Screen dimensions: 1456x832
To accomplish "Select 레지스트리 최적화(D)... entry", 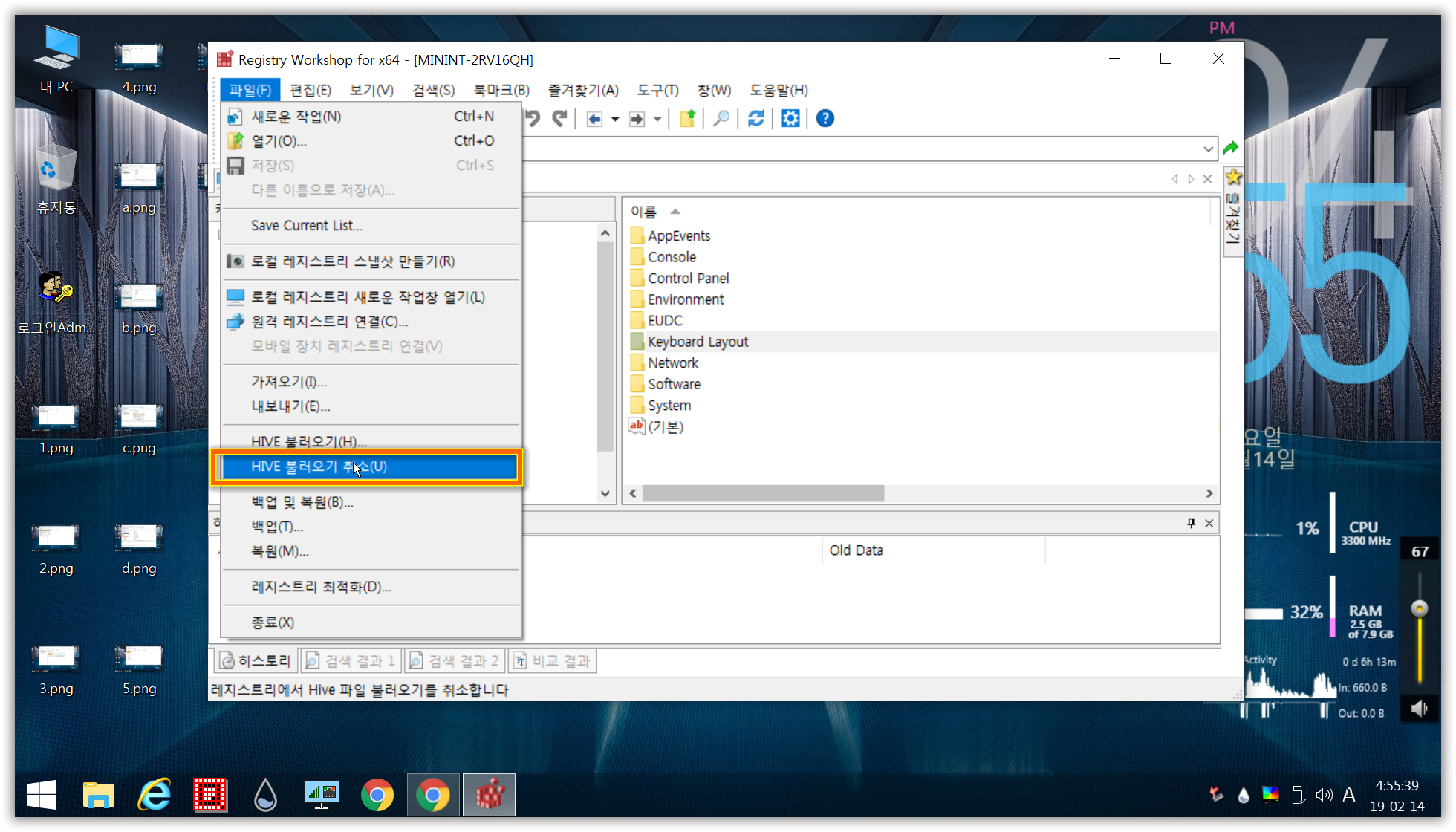I will pyautogui.click(x=371, y=587).
